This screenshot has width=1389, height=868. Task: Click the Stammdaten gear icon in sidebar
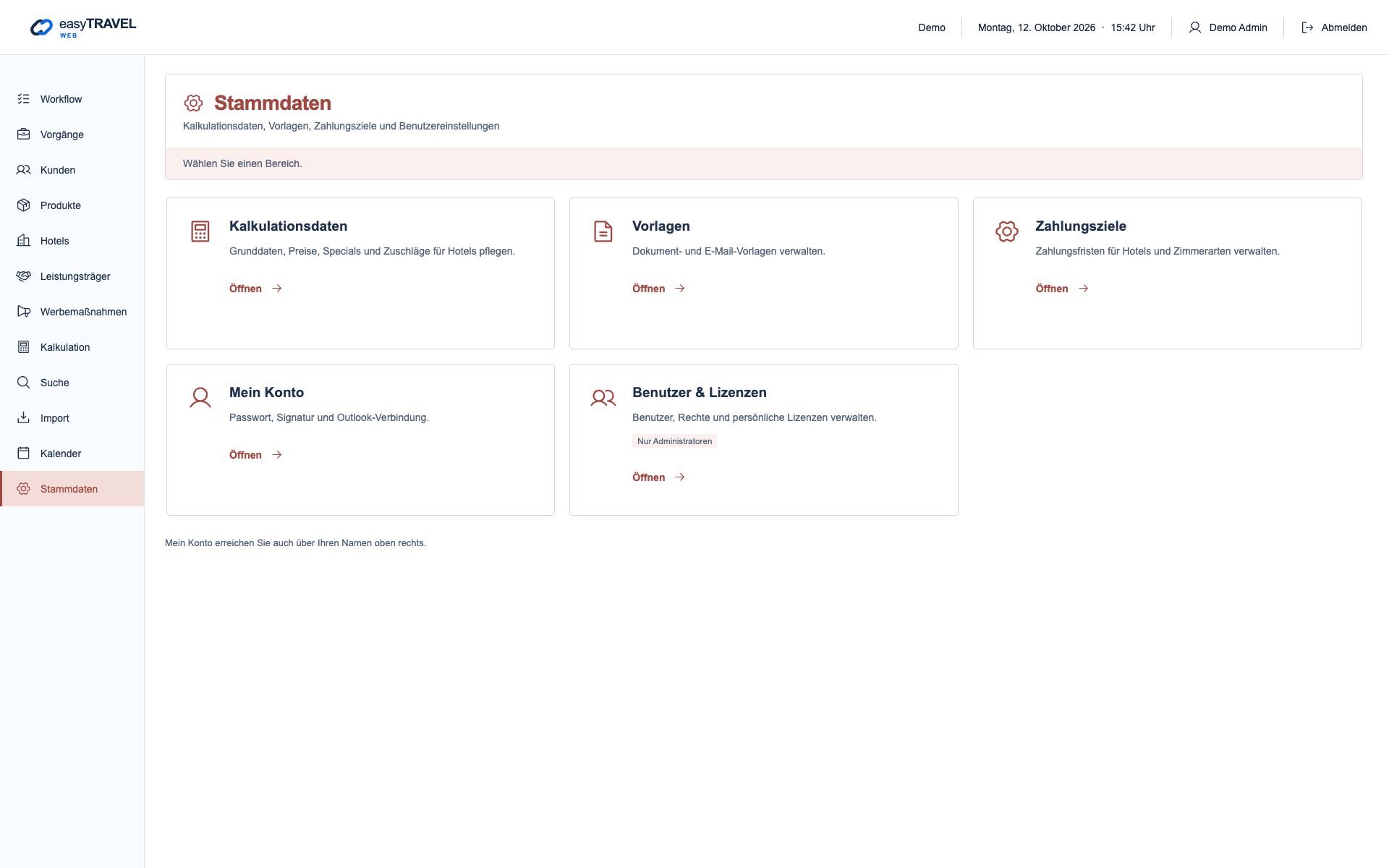point(24,489)
